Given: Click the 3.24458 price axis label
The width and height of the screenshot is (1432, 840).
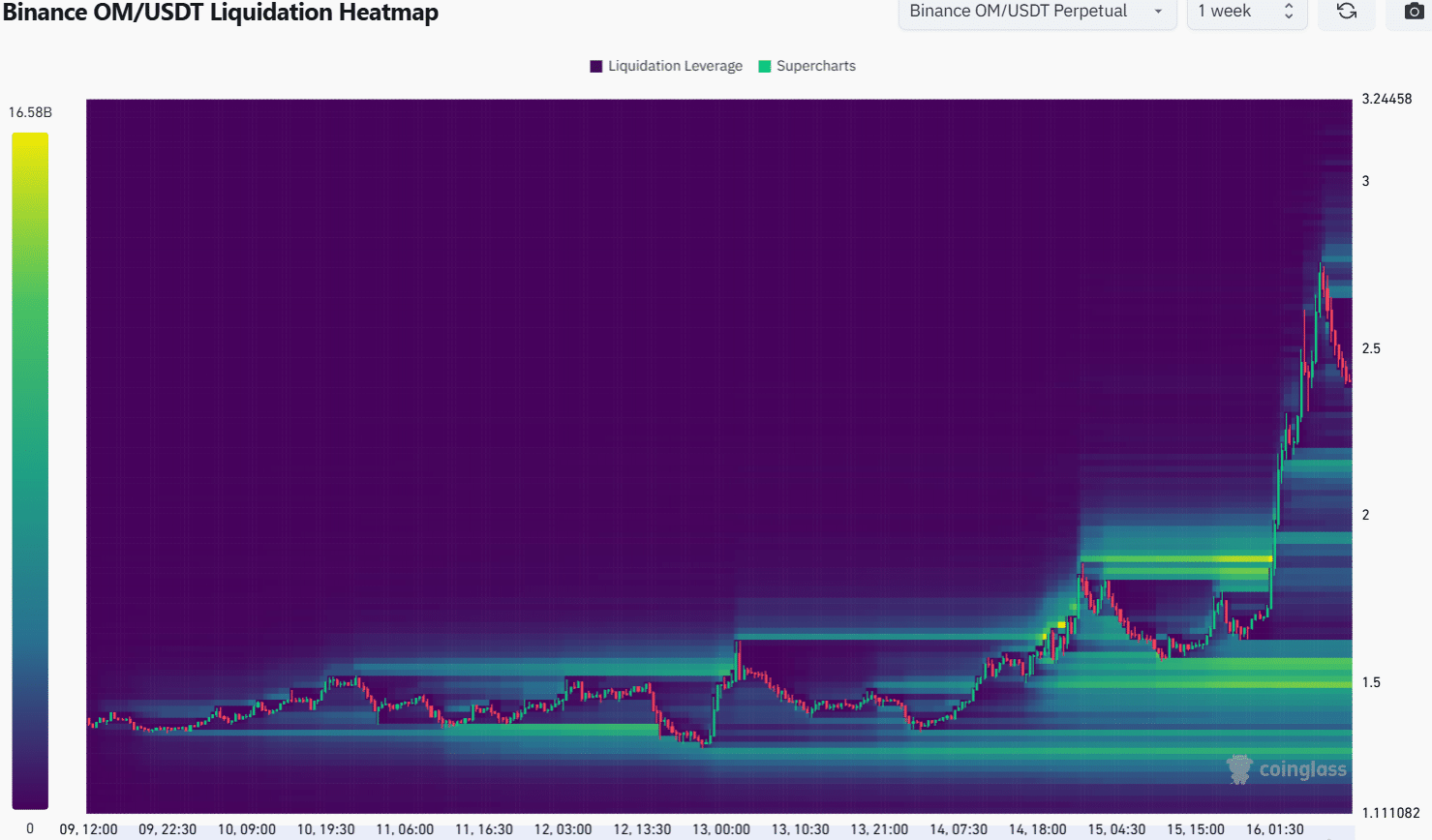Looking at the screenshot, I should click(1386, 99).
